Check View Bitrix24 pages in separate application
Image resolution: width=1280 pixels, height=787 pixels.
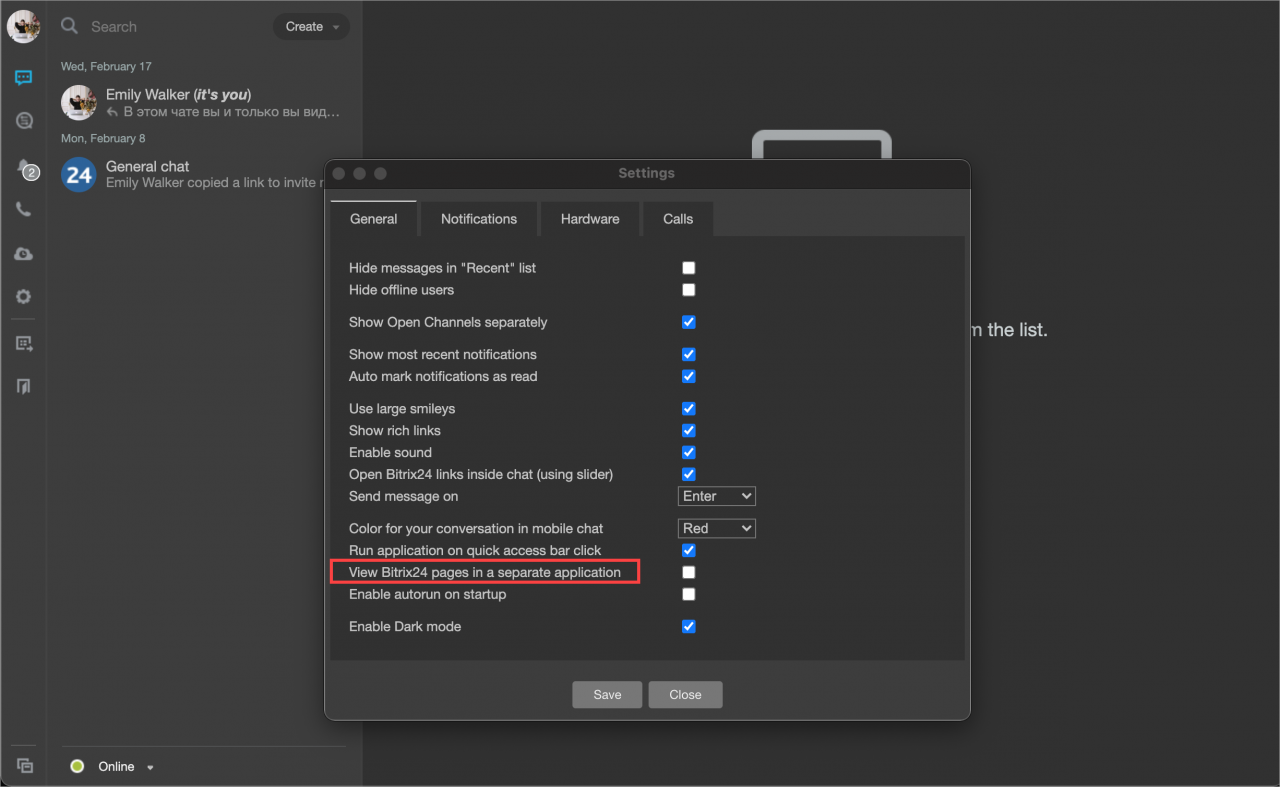pos(688,572)
